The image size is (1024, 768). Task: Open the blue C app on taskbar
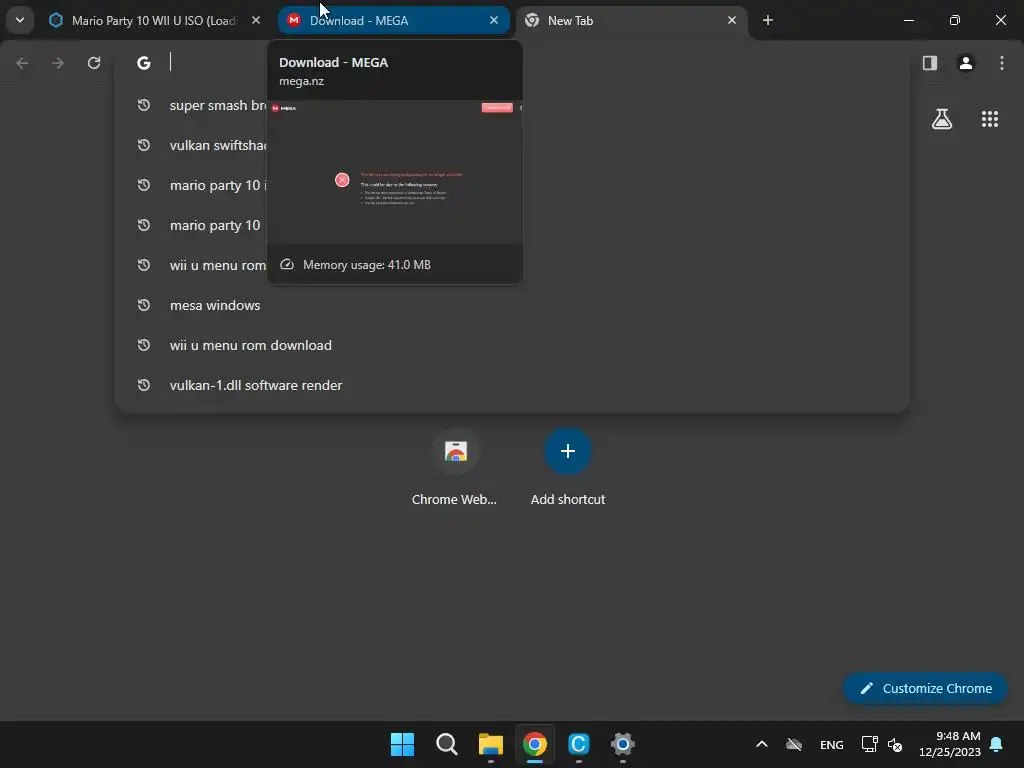[x=579, y=744]
